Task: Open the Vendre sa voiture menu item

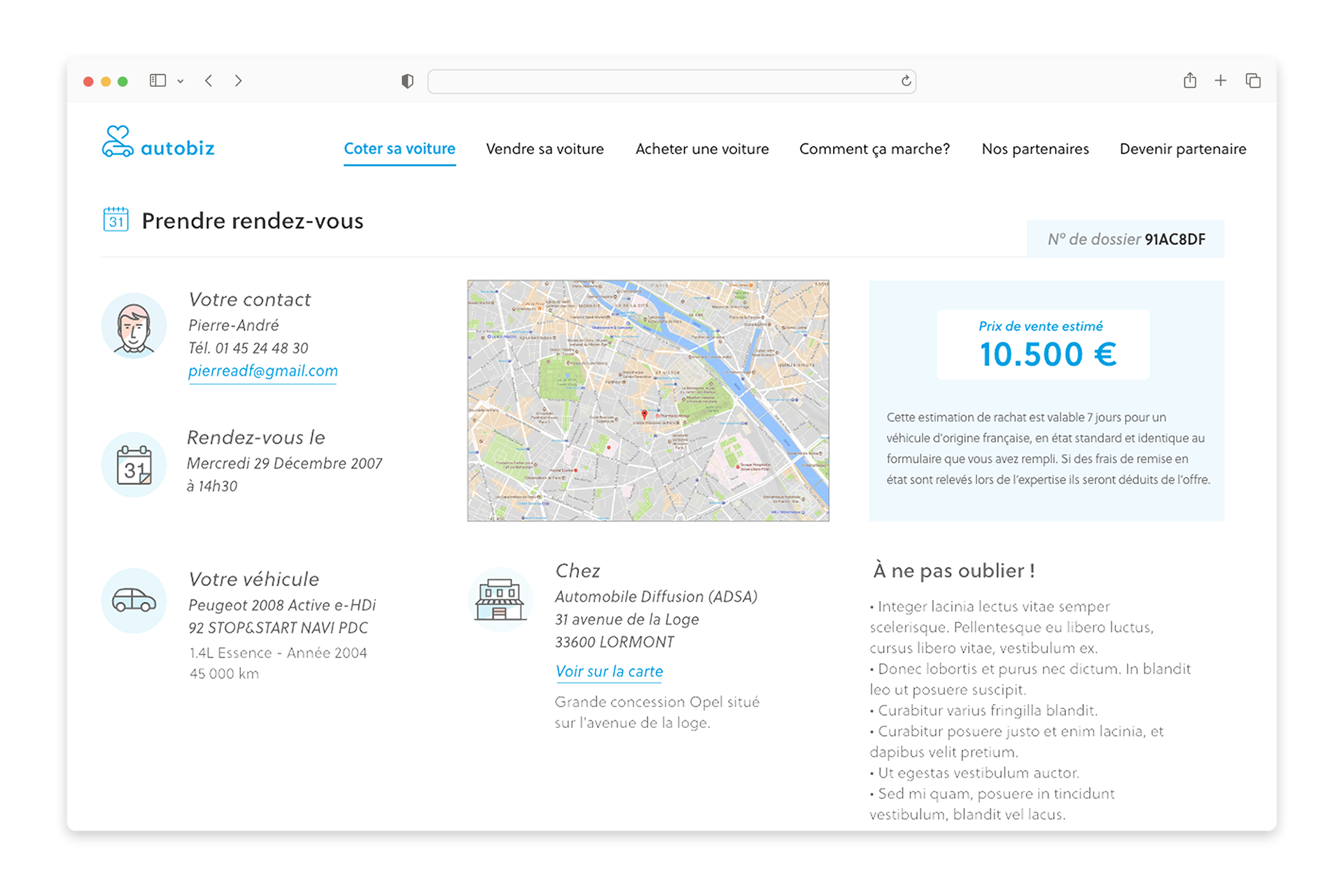Action: (545, 149)
